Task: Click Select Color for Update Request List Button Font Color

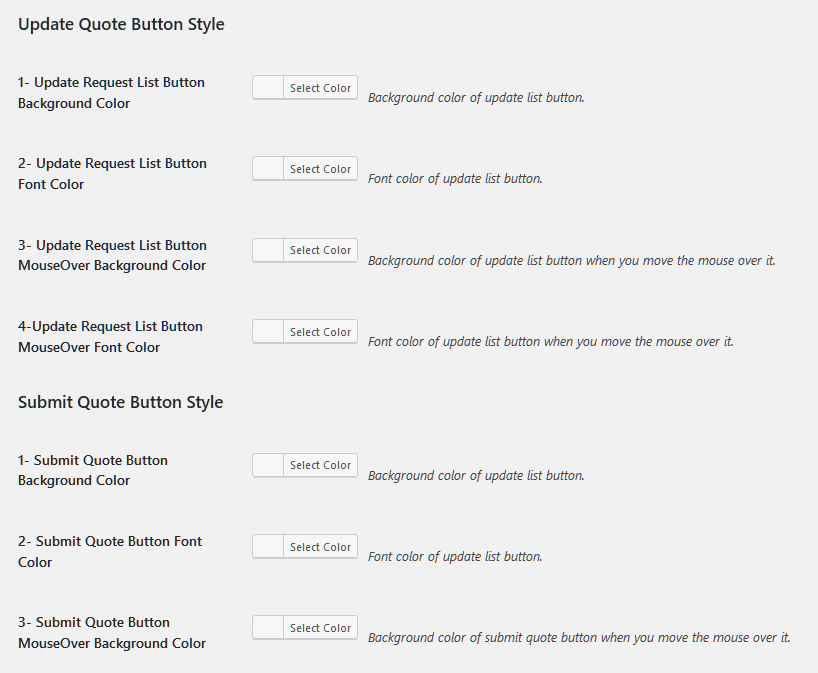Action: click(320, 169)
